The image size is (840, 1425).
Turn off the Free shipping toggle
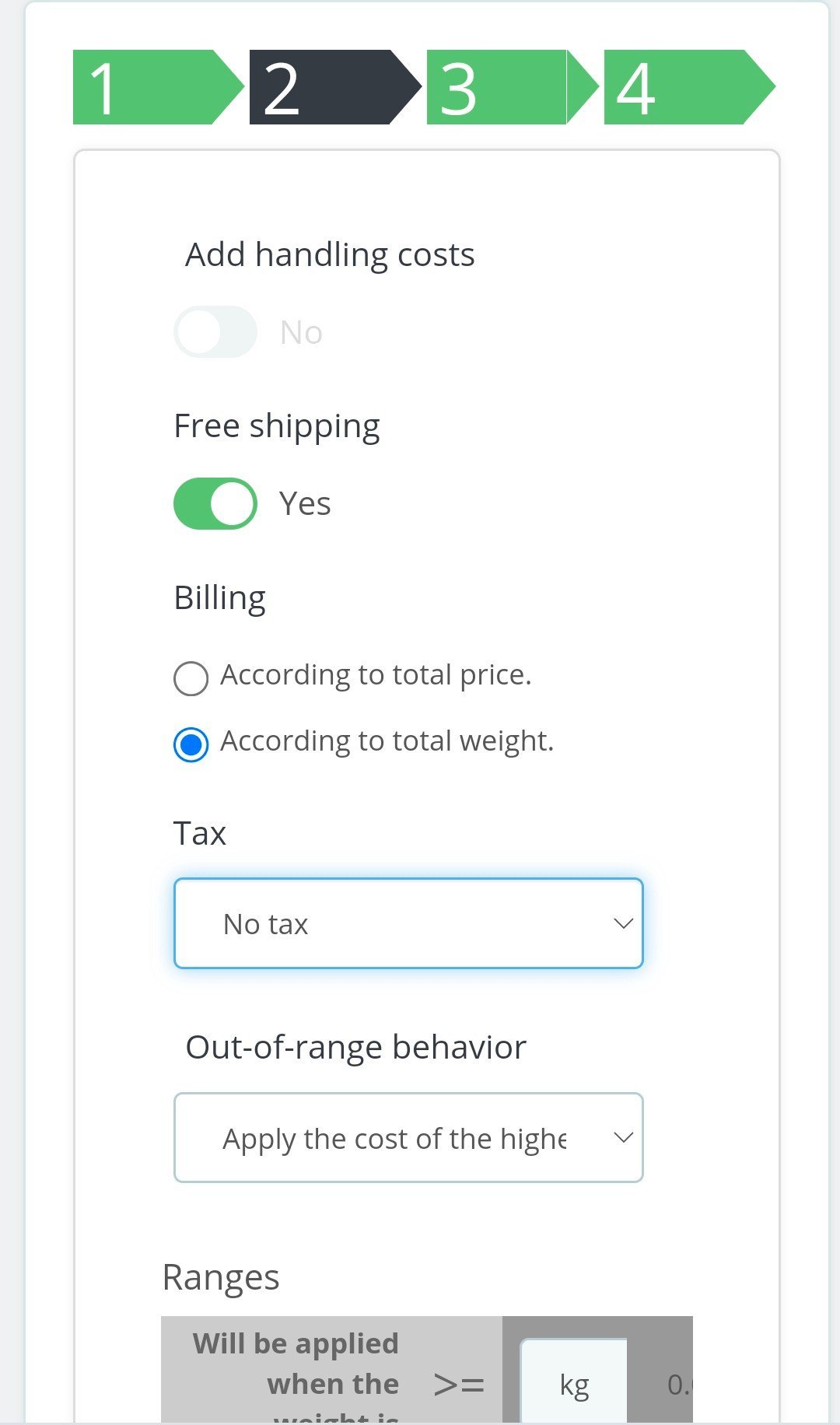pos(215,503)
